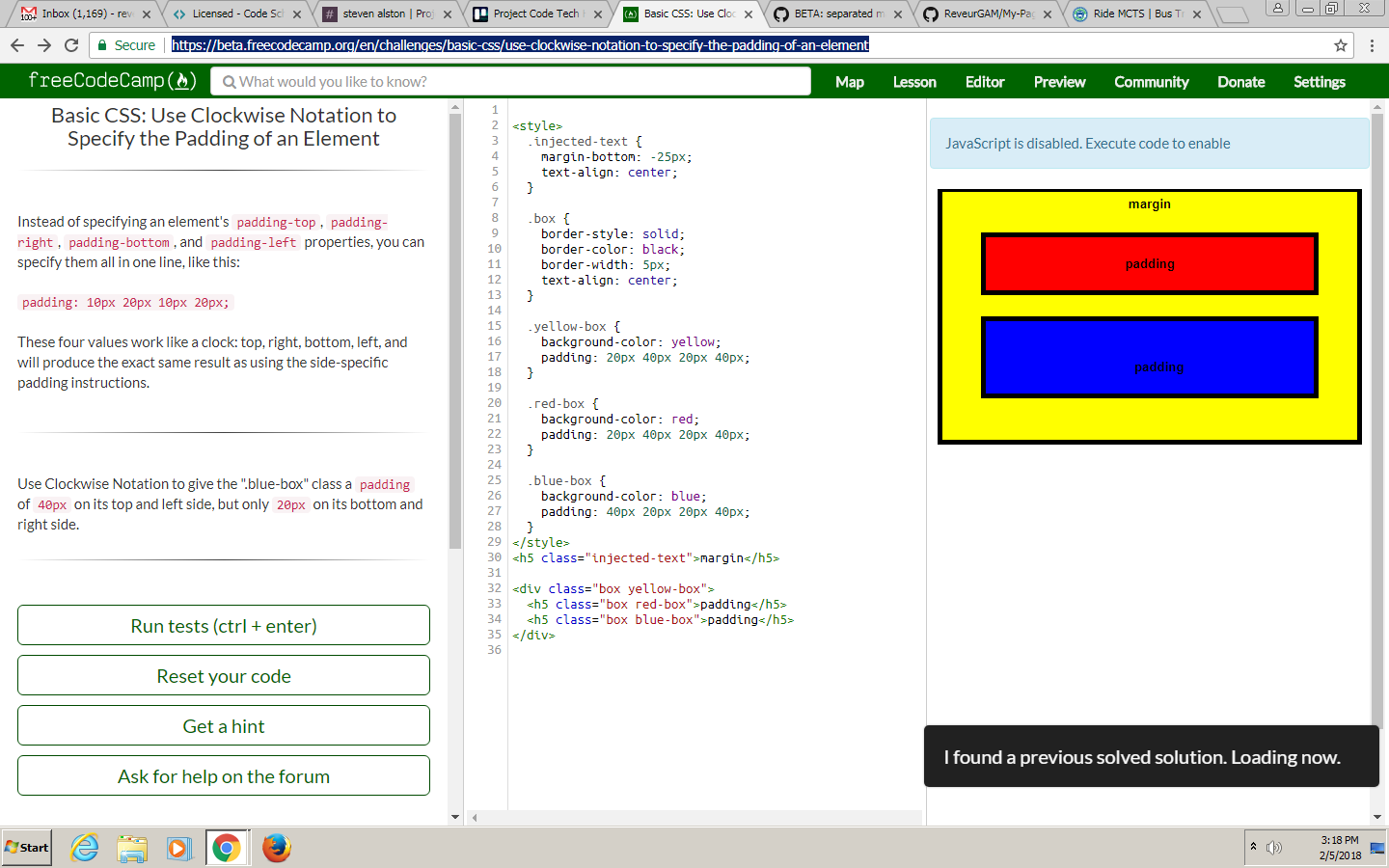
Task: Click Get a hint button
Action: click(x=224, y=725)
